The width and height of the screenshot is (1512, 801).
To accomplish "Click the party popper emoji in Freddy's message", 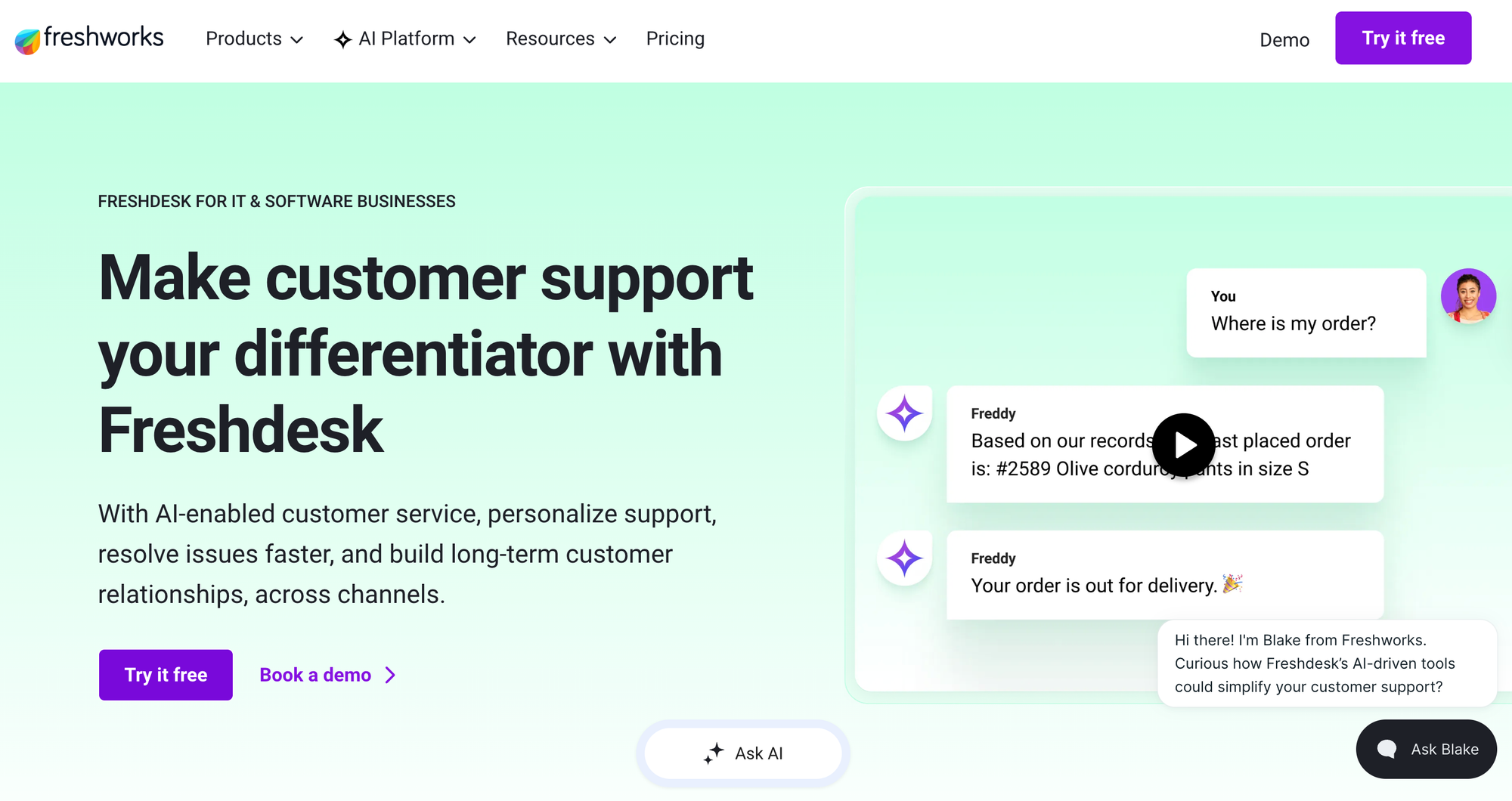I will coord(1232,583).
